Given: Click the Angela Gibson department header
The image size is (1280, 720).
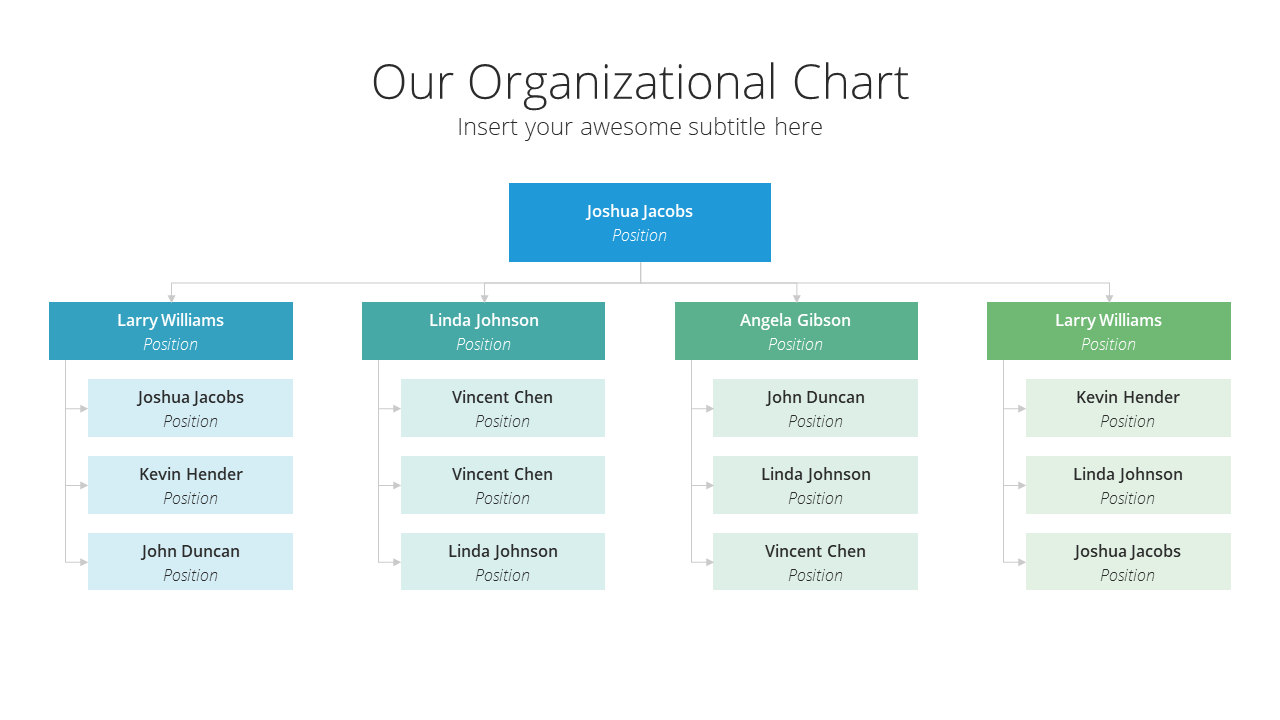Looking at the screenshot, I should 796,331.
